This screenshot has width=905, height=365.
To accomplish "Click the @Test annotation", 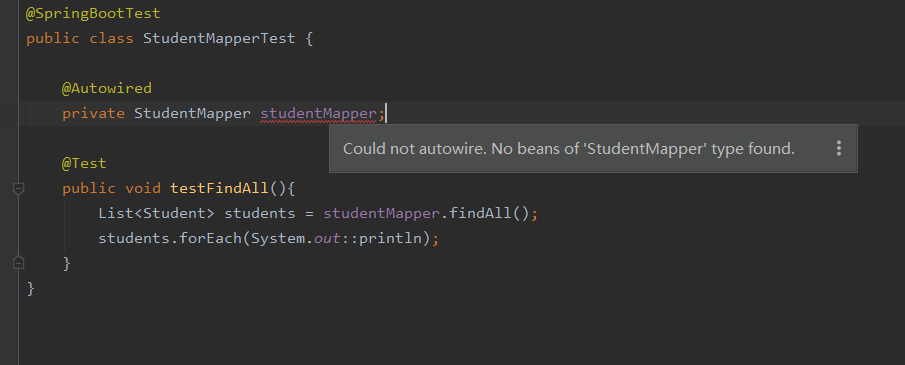I will tap(84, 163).
